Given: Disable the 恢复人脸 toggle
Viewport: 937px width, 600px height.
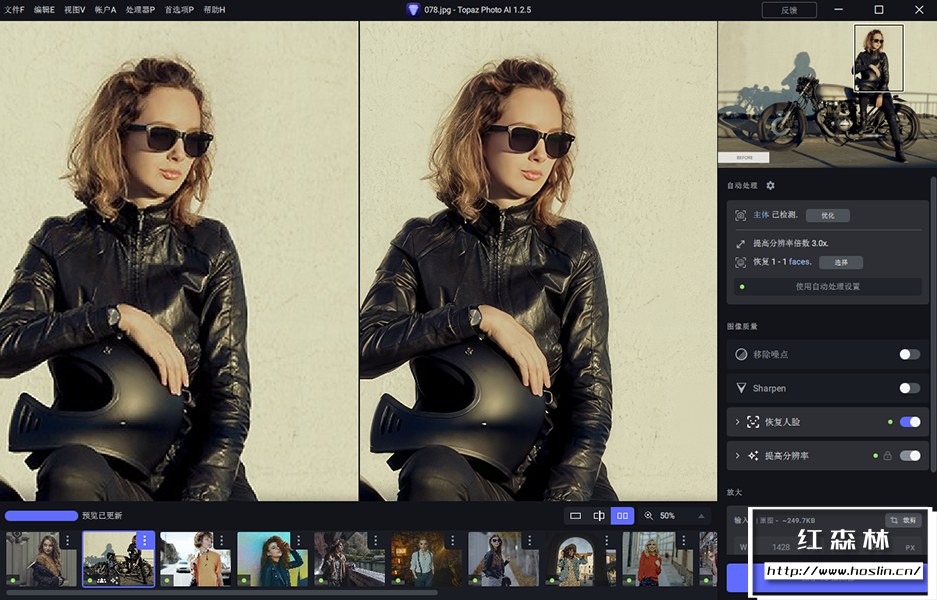Looking at the screenshot, I should pos(909,422).
